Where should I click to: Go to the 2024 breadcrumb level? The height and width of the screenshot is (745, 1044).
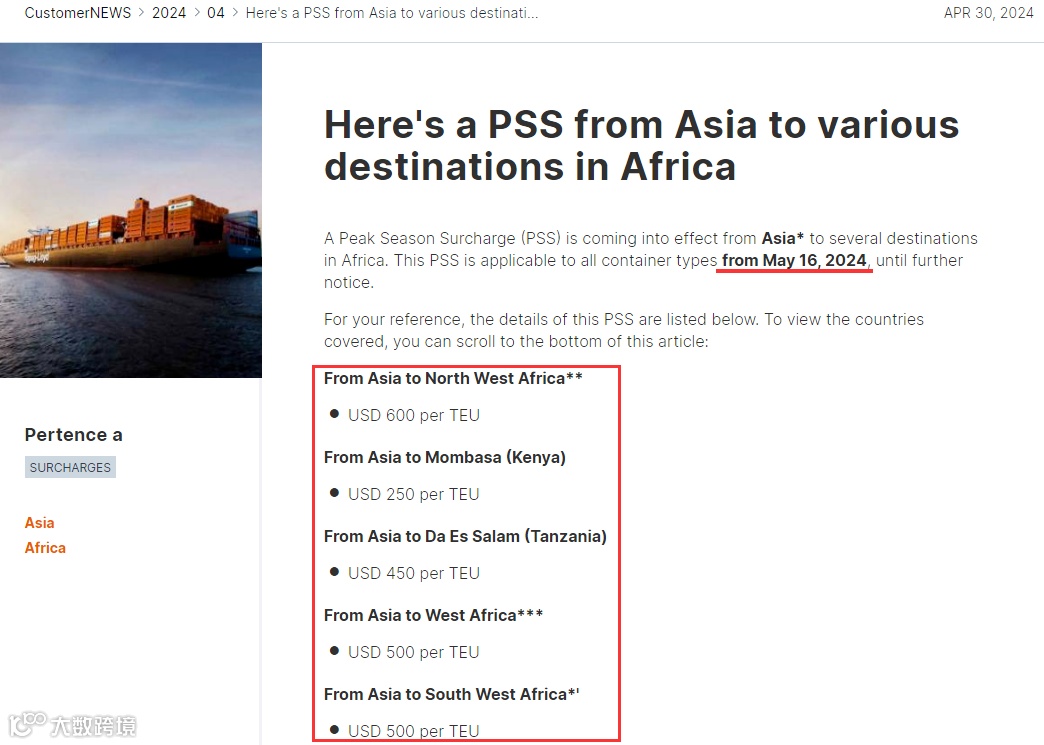point(169,13)
